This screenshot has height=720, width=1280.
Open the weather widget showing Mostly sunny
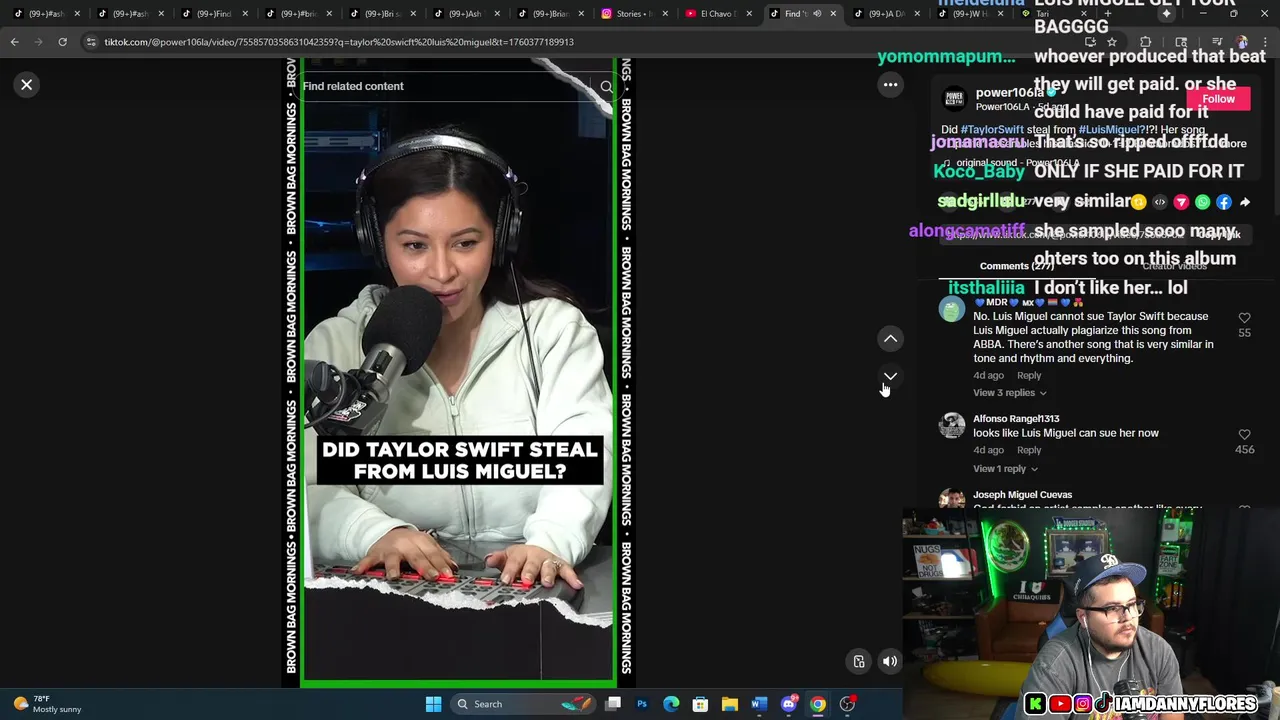(x=47, y=704)
